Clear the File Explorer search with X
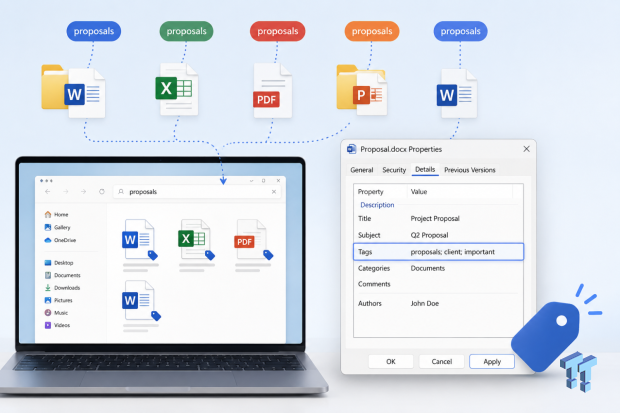The width and height of the screenshot is (620, 413). (x=274, y=191)
